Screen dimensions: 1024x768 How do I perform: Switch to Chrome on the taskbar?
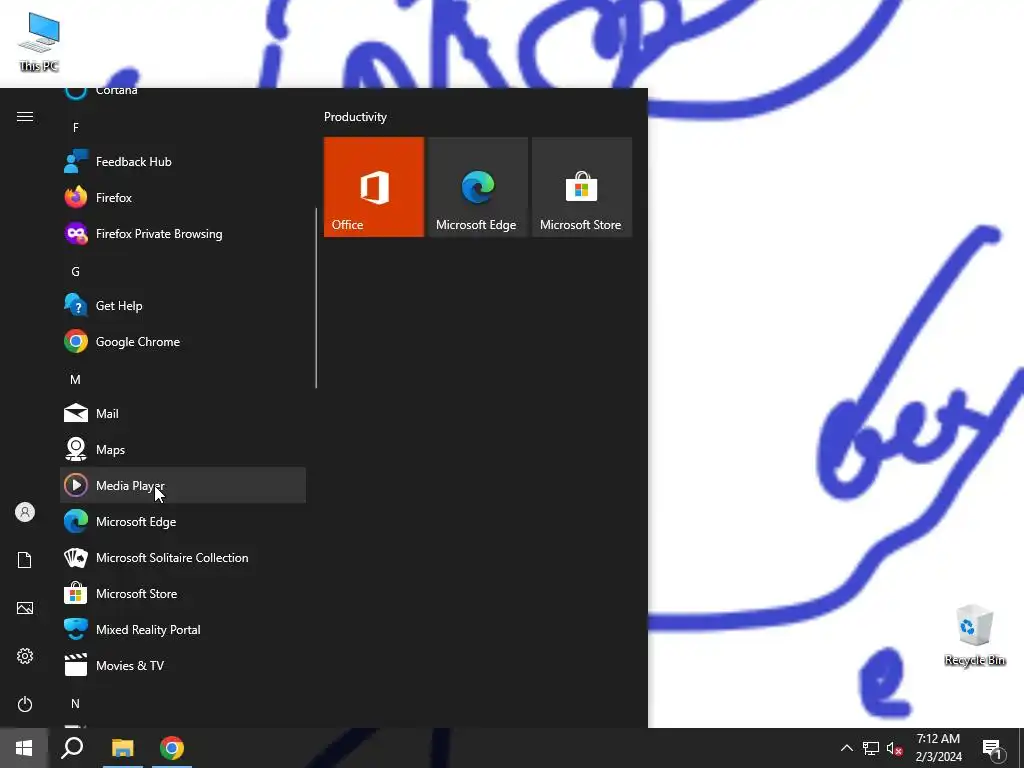coord(172,748)
